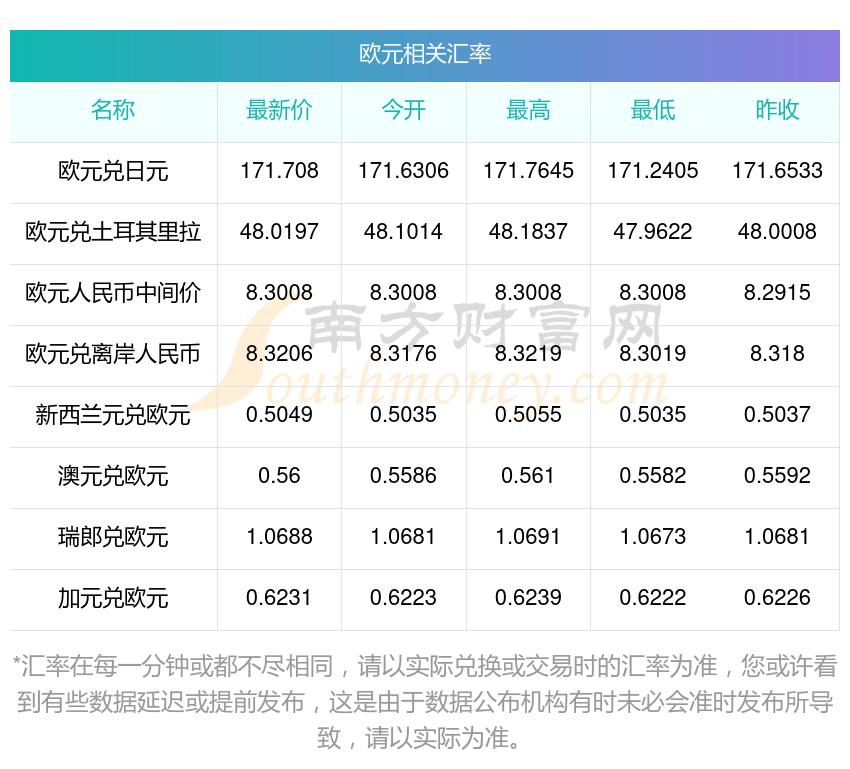The height and width of the screenshot is (769, 850).
Task: Select high value 171.7645
Action: coord(528,171)
